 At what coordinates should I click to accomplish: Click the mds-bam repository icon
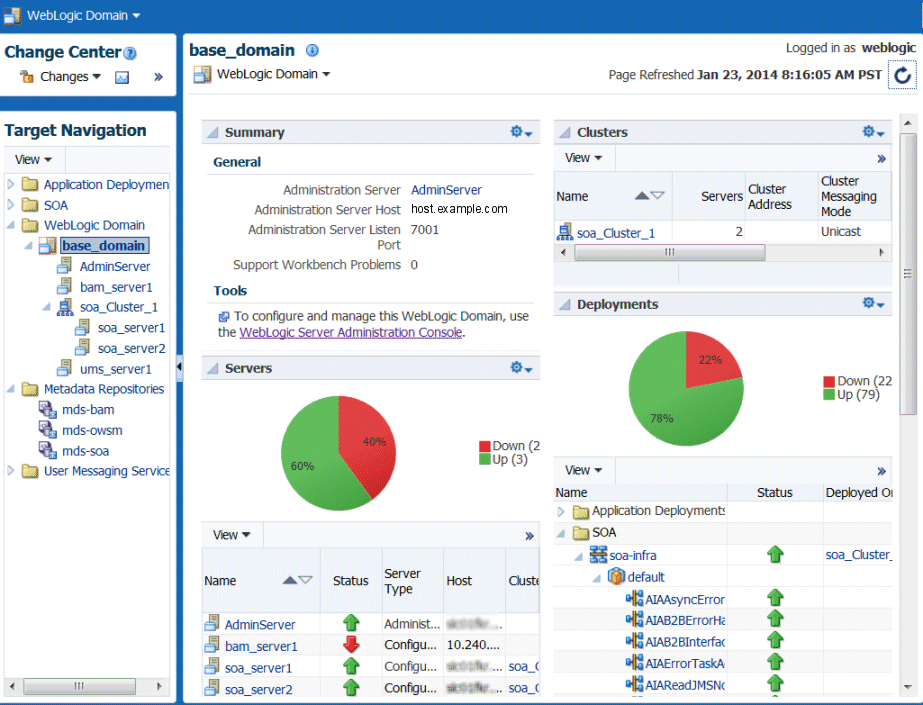[x=48, y=409]
